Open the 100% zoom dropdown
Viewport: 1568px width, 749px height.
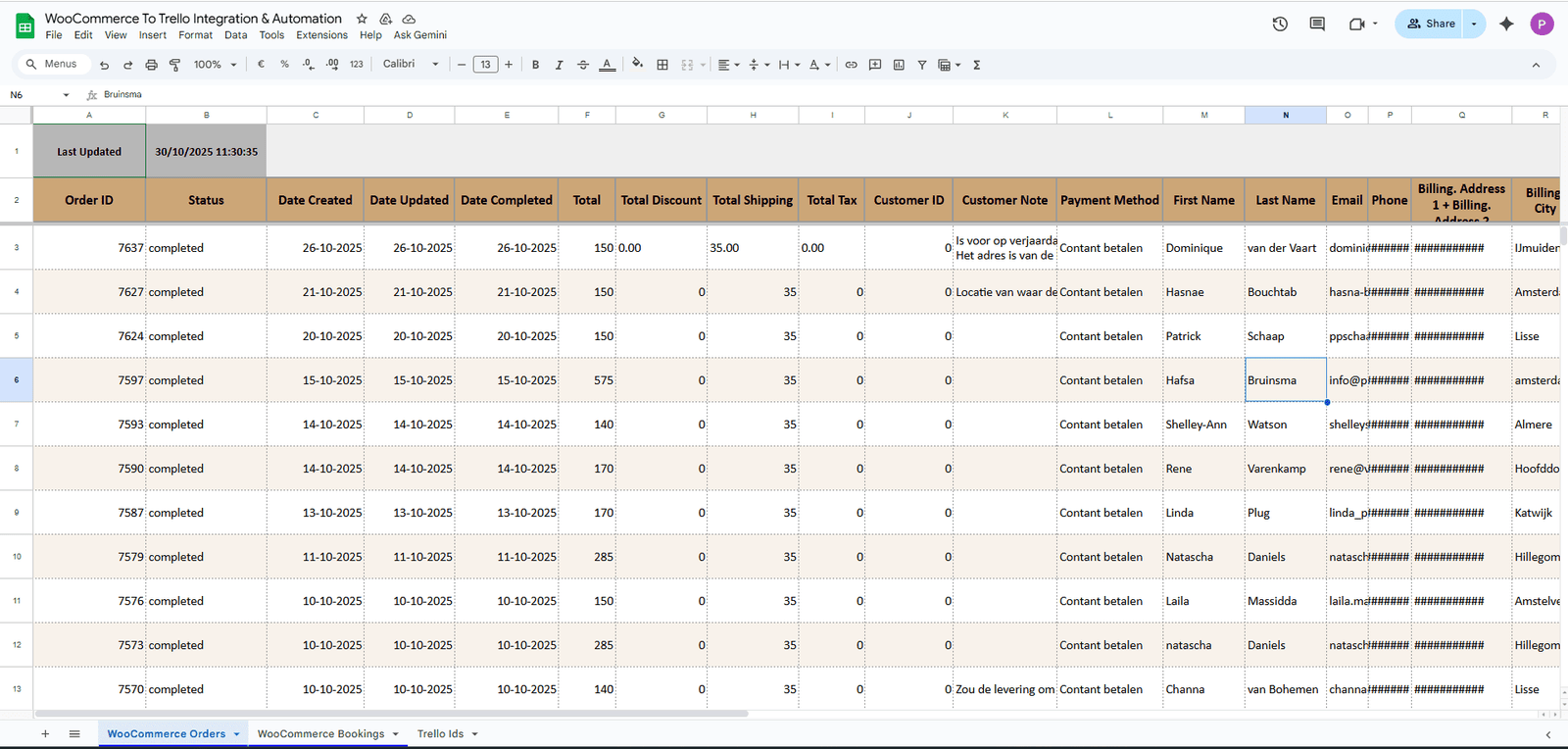(x=215, y=65)
